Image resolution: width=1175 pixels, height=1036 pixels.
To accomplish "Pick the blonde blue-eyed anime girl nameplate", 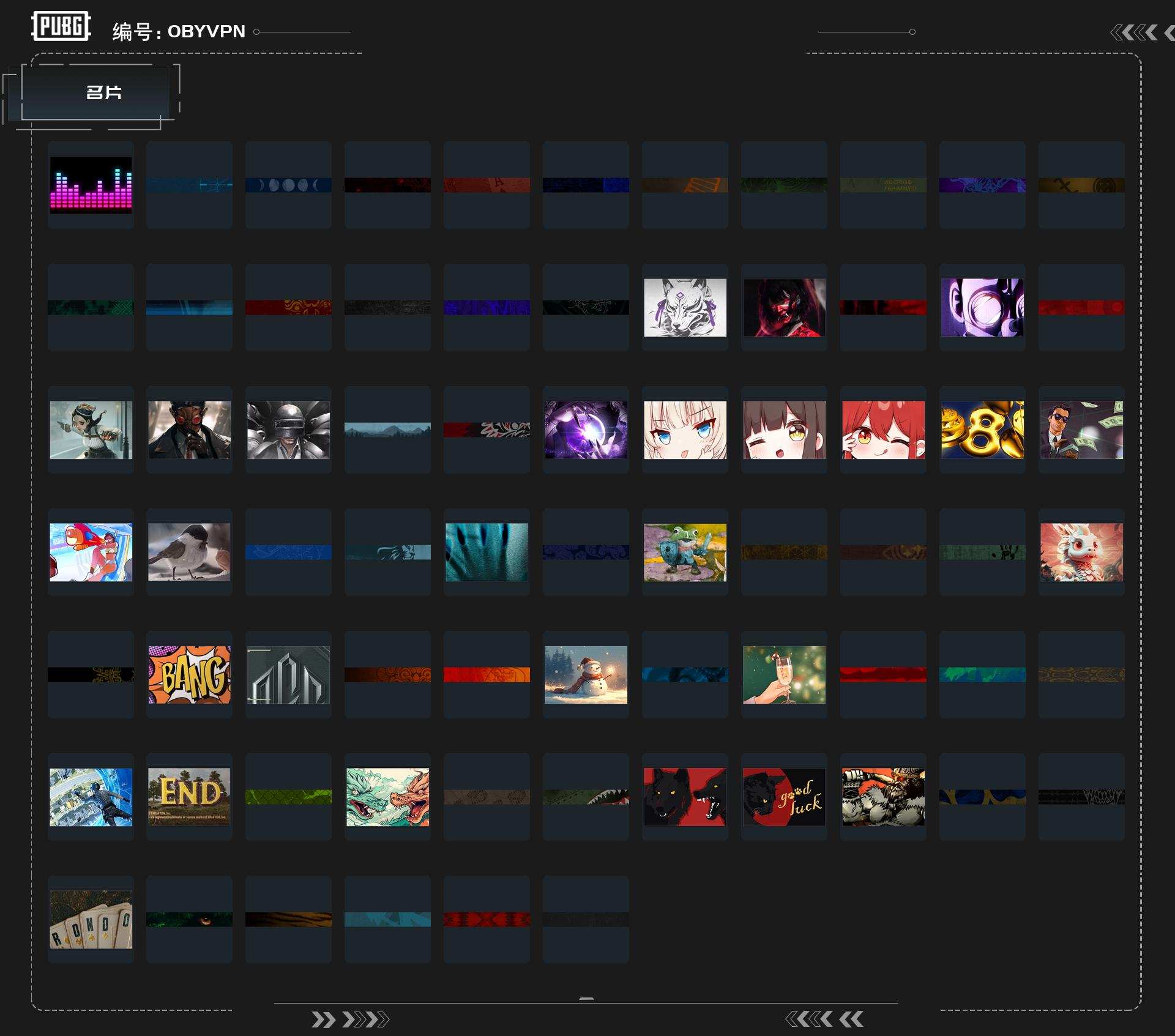I will click(685, 430).
